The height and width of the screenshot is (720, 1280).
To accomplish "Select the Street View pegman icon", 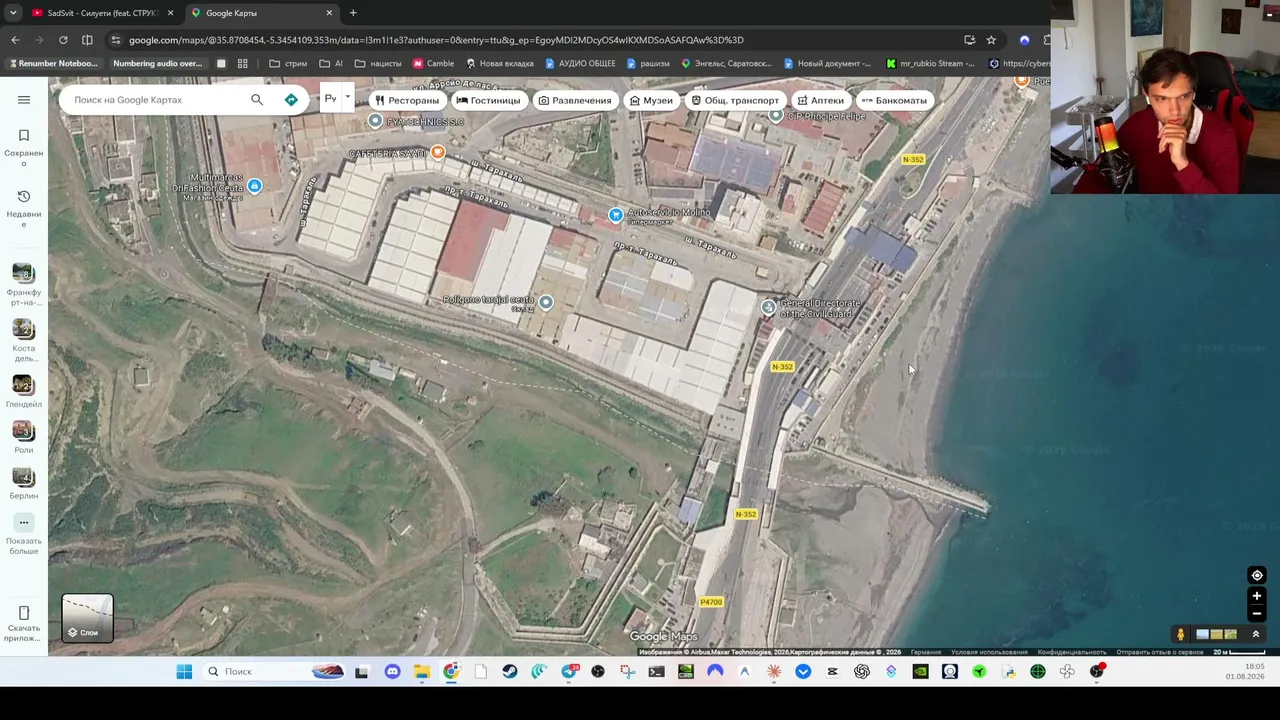I will tap(1181, 634).
